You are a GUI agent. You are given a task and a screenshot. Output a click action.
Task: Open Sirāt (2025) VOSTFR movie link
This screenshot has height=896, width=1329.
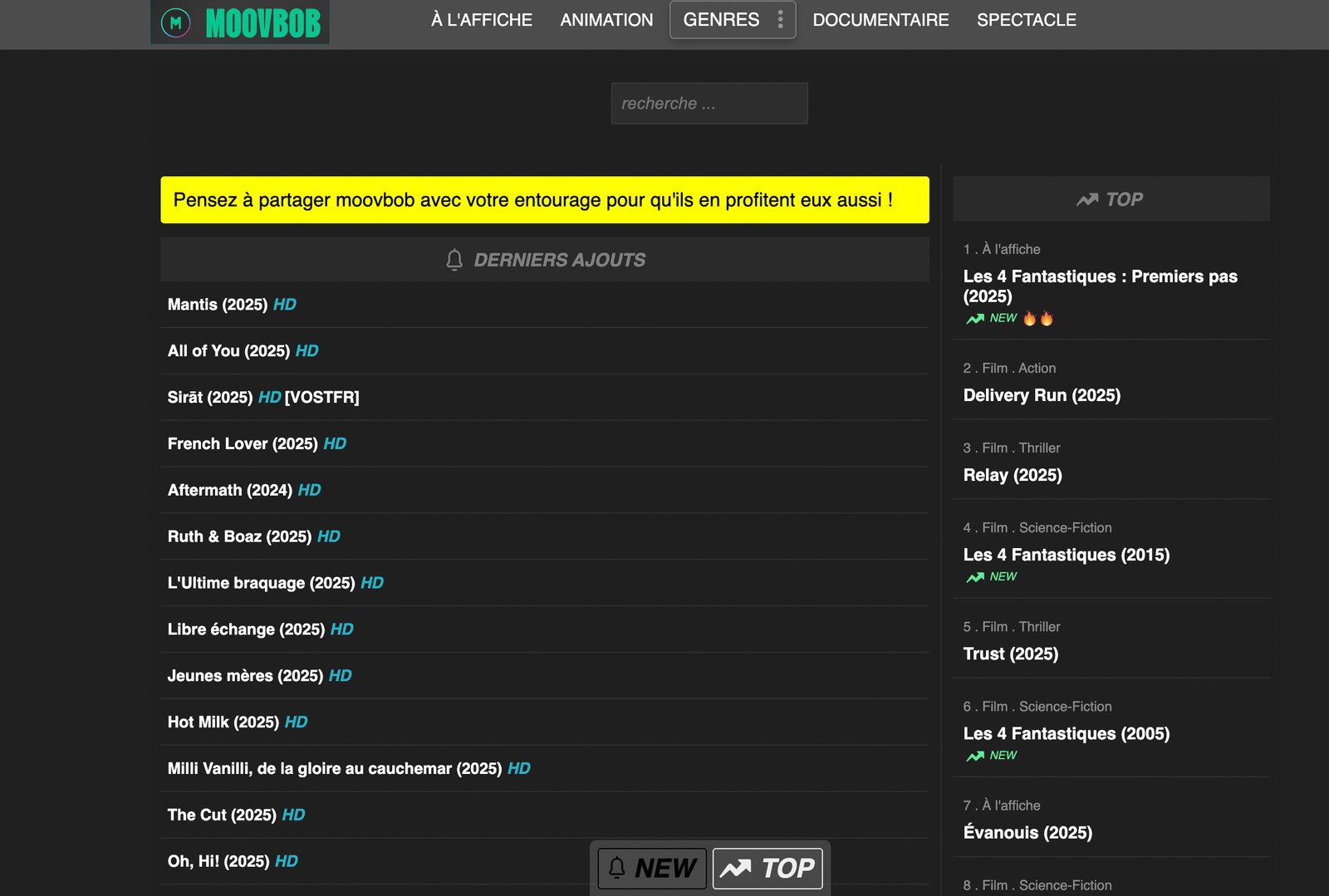click(x=210, y=398)
